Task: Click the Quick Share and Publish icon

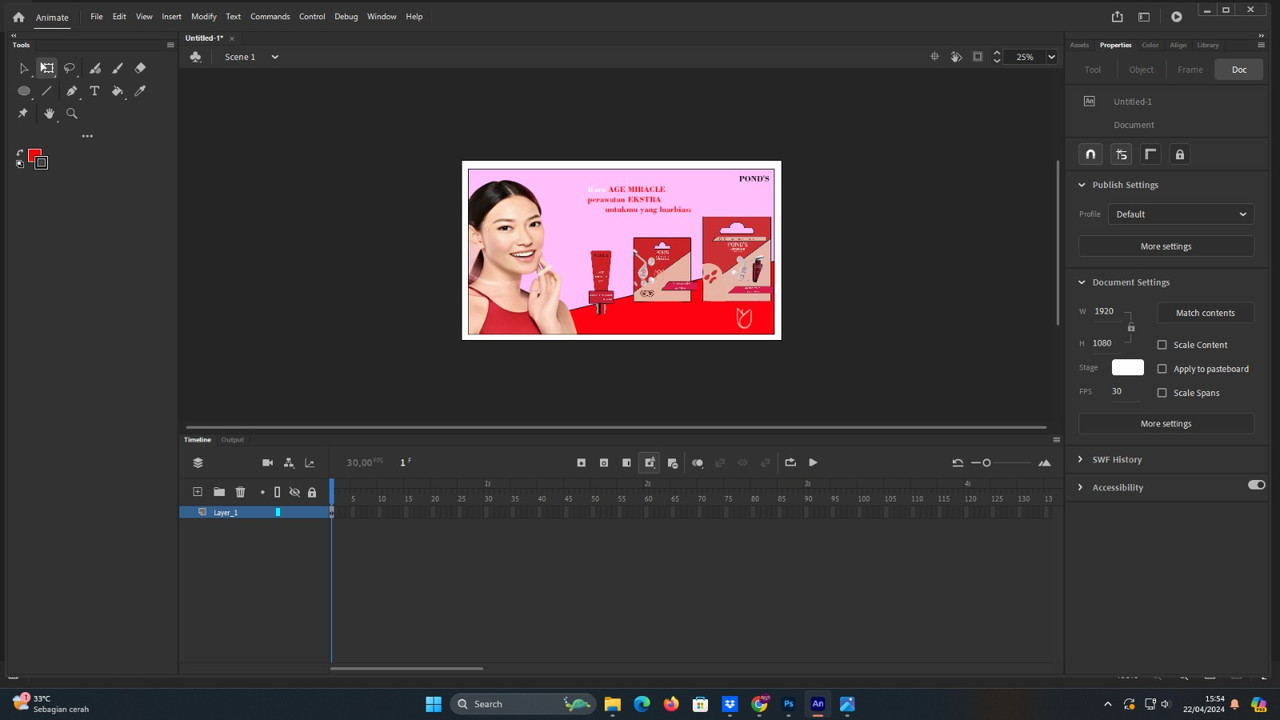Action: [x=1117, y=17]
